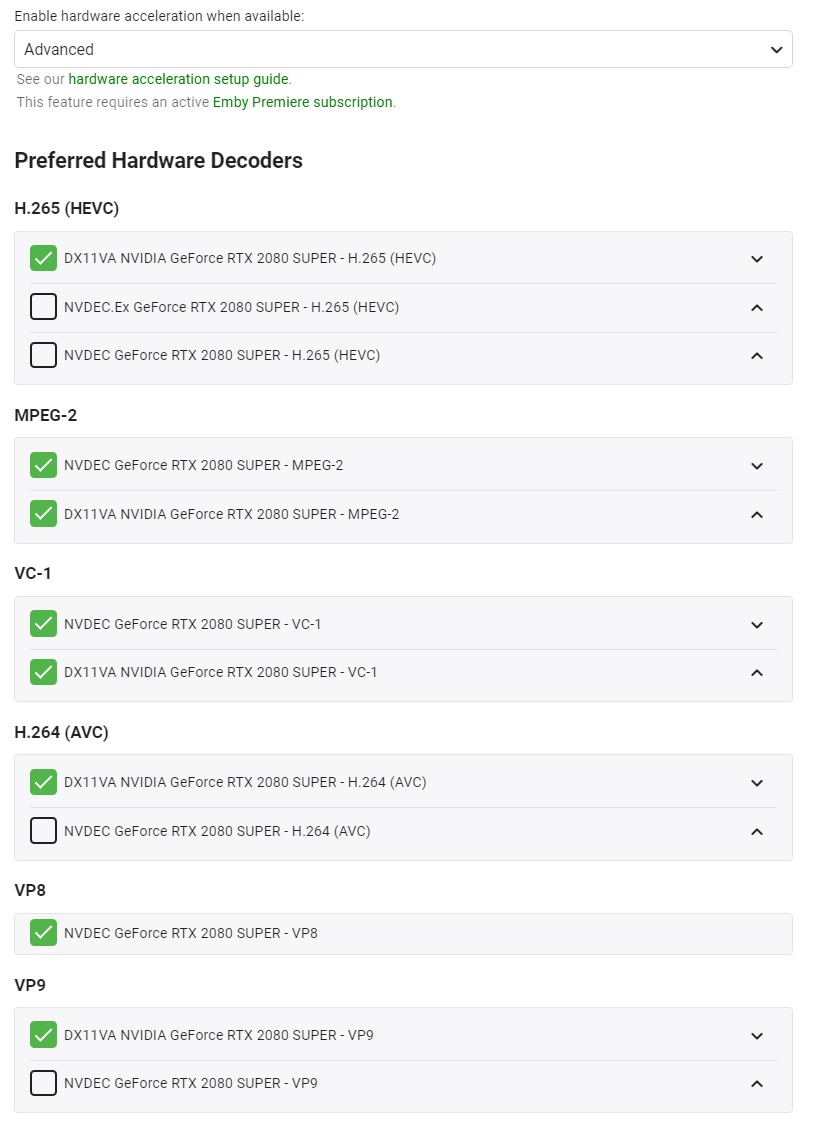Enable NVDEC.Ex H.265 (HEVC) decoder checkbox
Viewport: 813px width, 1128px height.
point(43,307)
